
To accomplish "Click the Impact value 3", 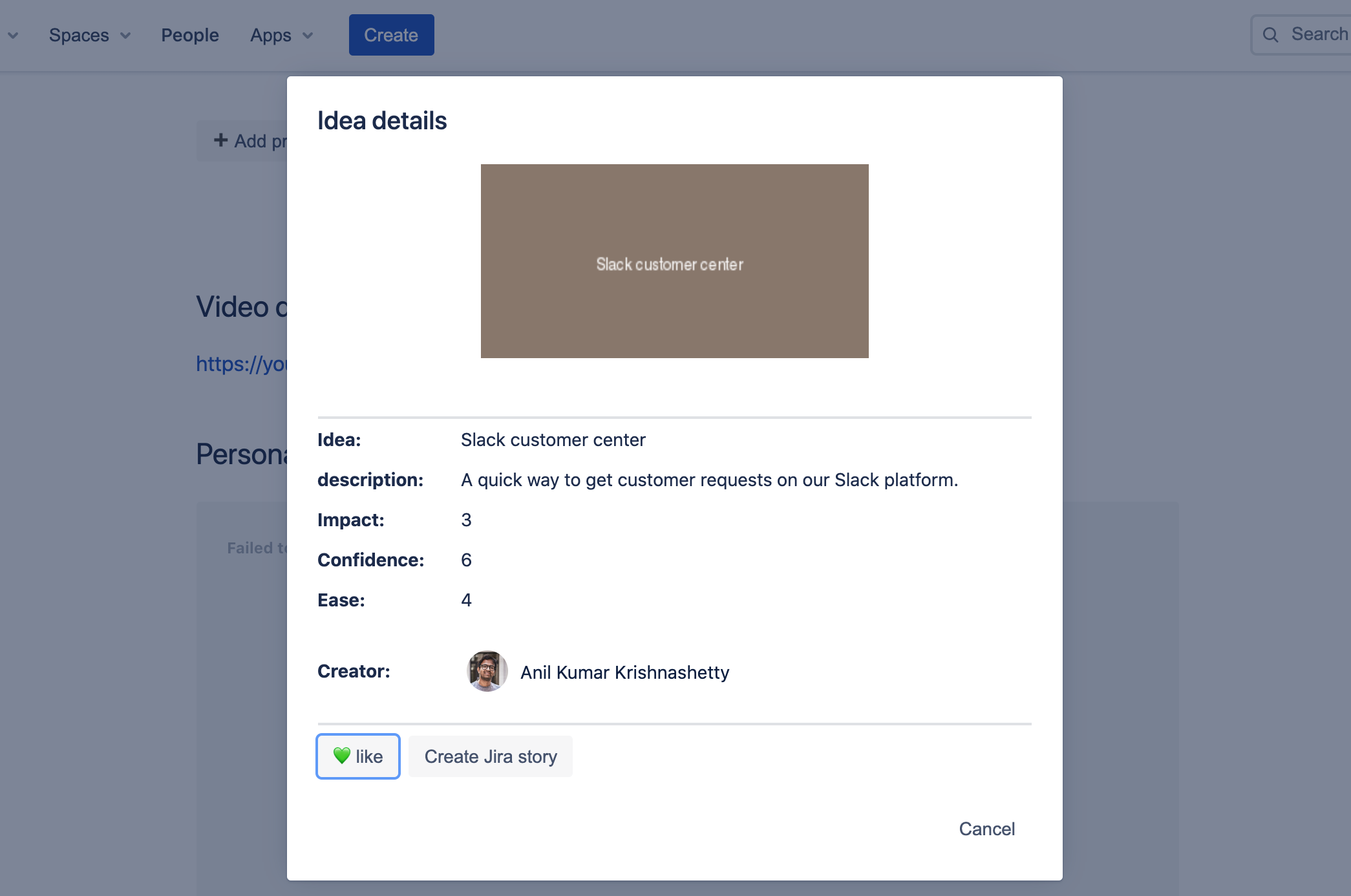I will tap(466, 520).
